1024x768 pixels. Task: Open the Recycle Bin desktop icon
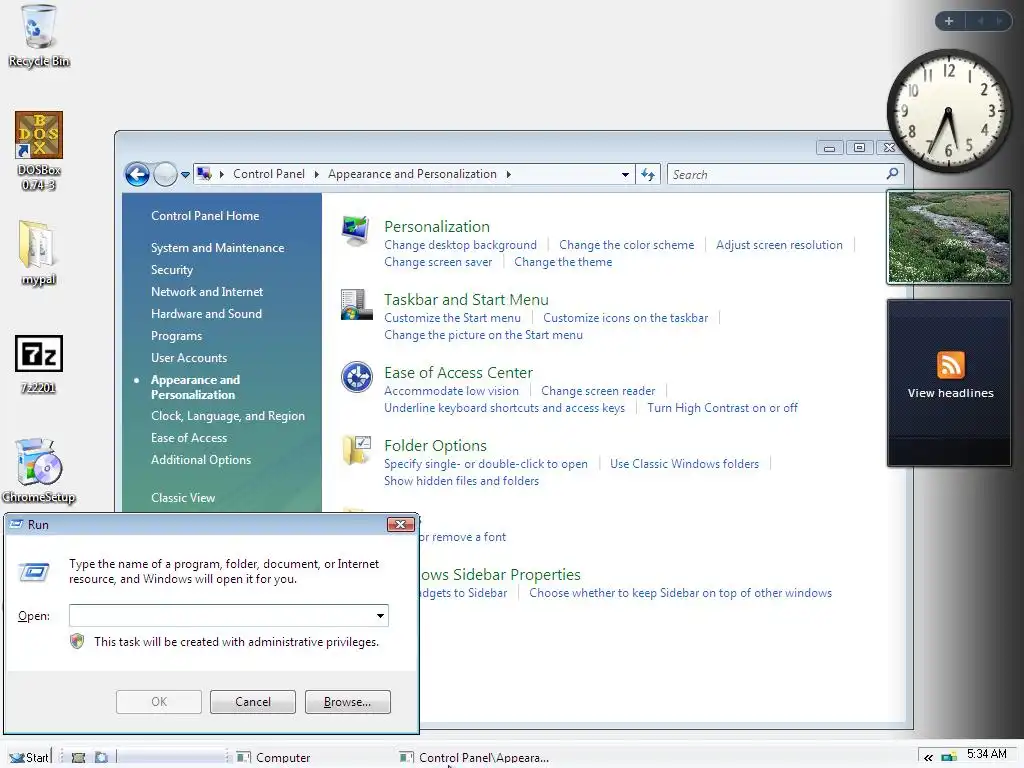point(39,36)
